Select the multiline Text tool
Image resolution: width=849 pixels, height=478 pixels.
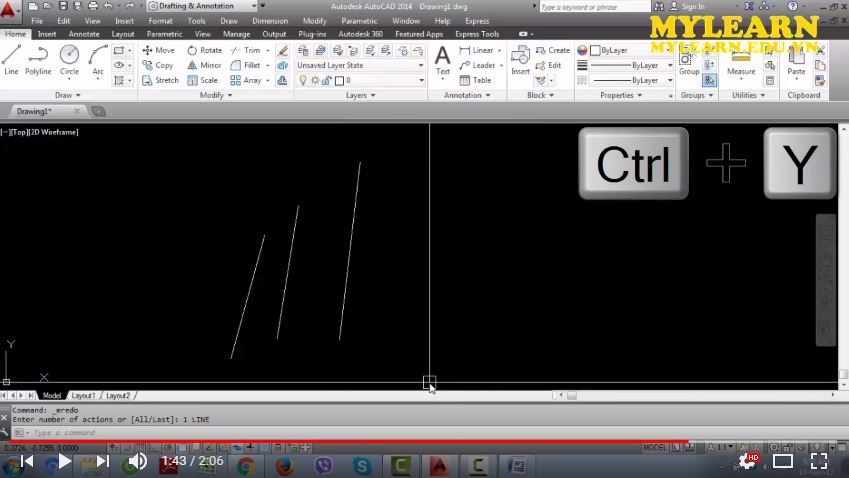click(442, 60)
